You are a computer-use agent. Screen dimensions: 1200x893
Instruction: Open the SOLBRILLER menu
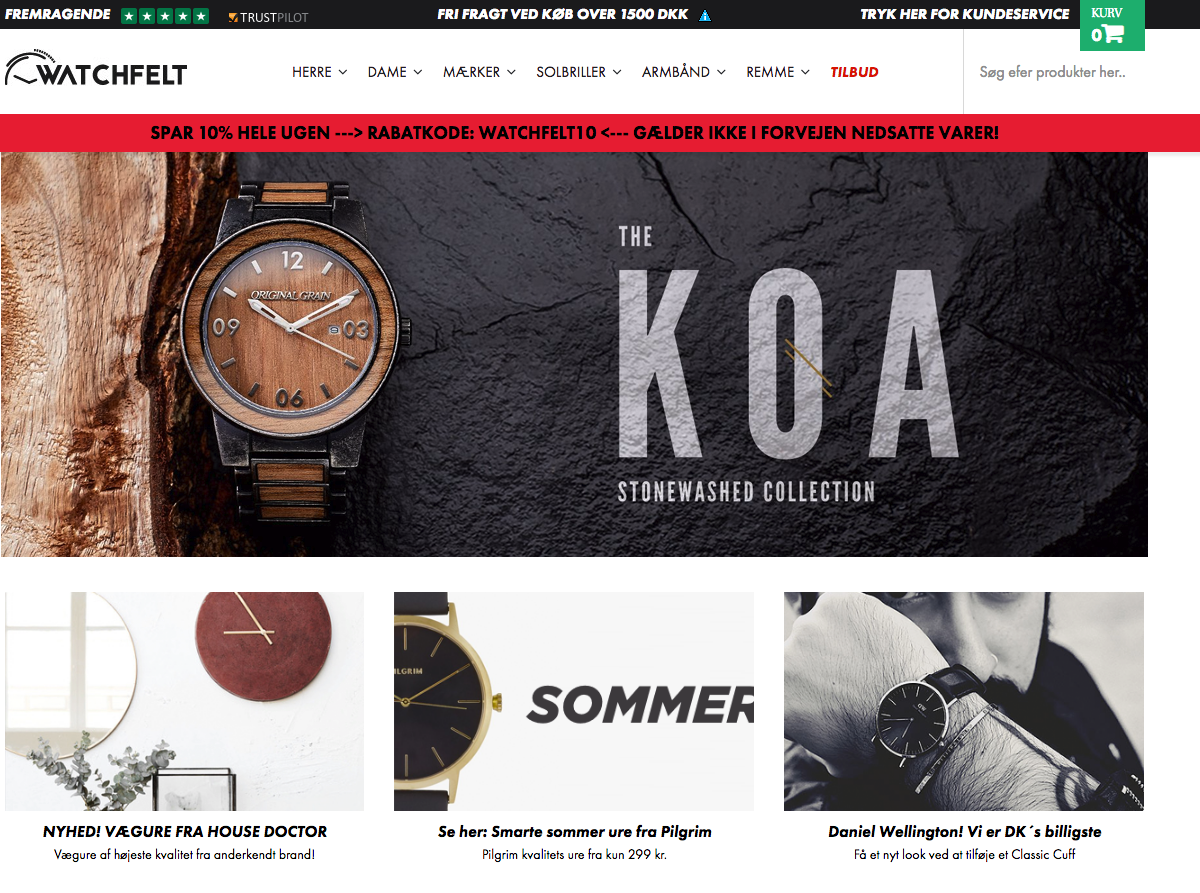pos(579,72)
